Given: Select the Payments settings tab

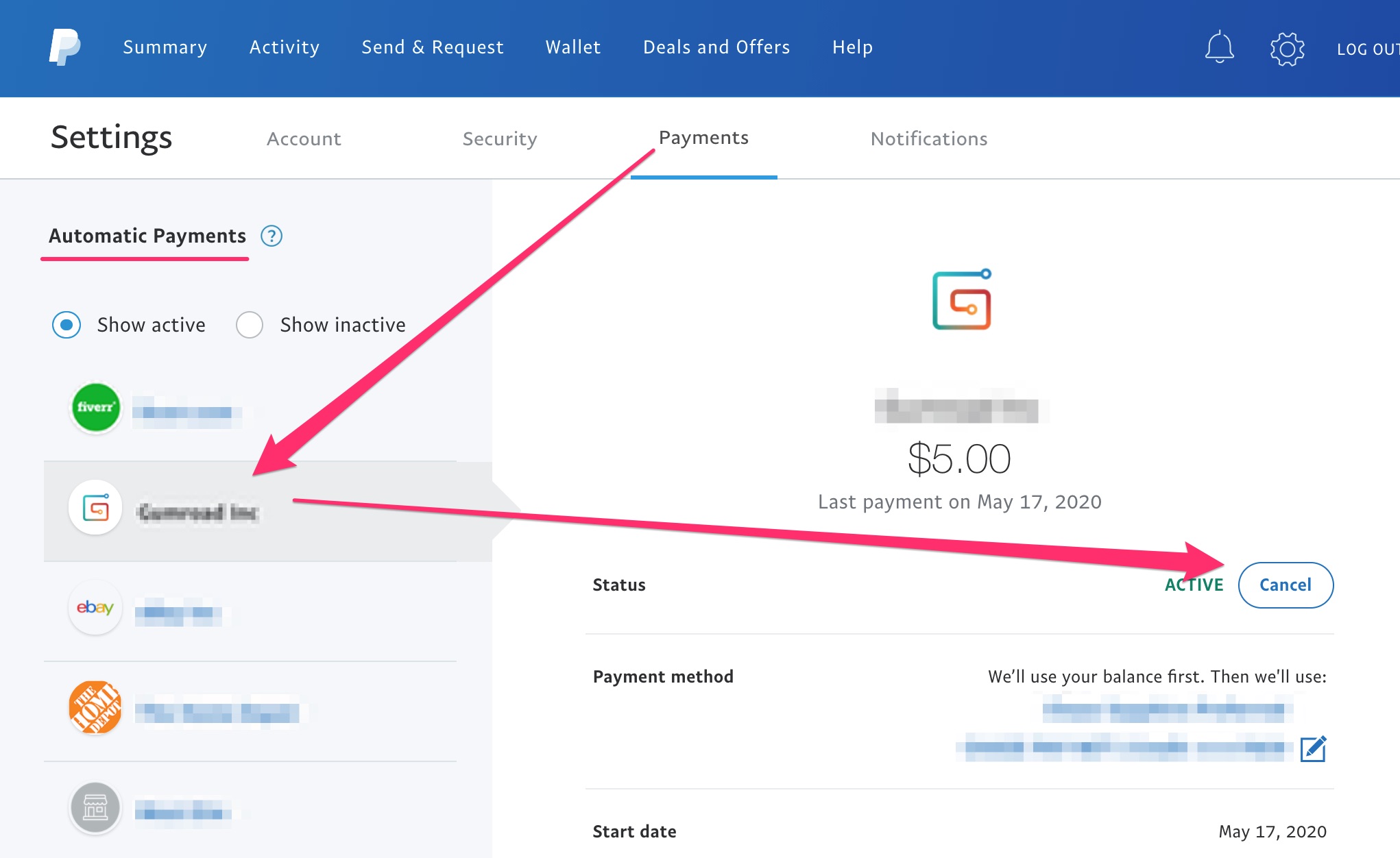Looking at the screenshot, I should (x=703, y=138).
